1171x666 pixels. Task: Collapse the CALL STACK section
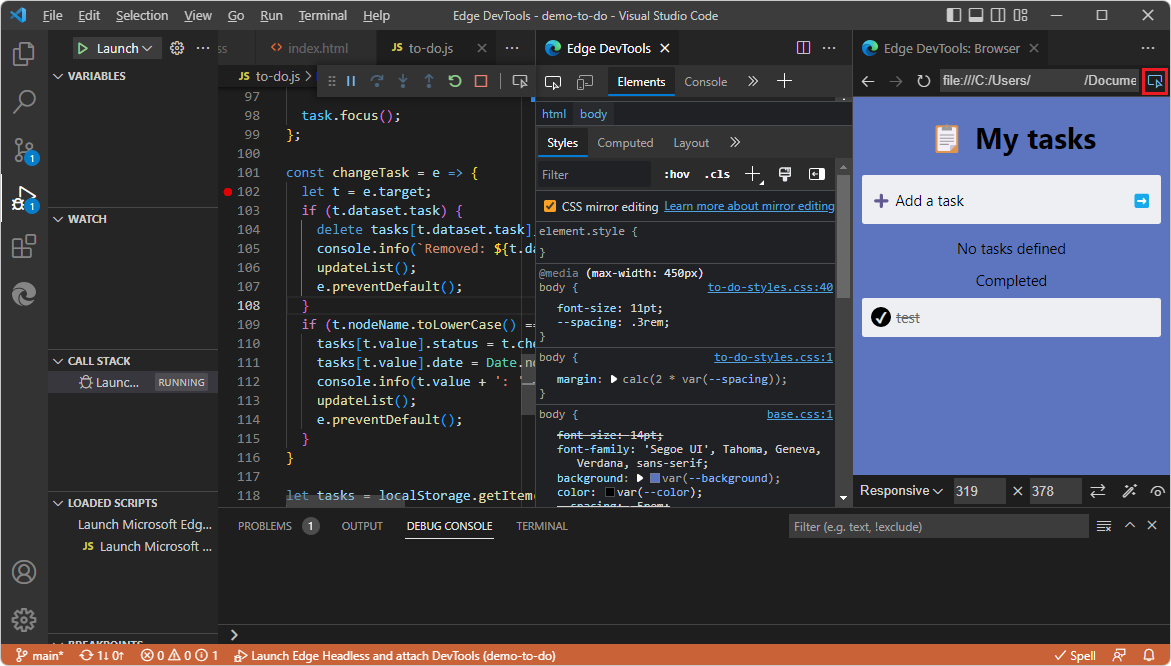coord(60,360)
